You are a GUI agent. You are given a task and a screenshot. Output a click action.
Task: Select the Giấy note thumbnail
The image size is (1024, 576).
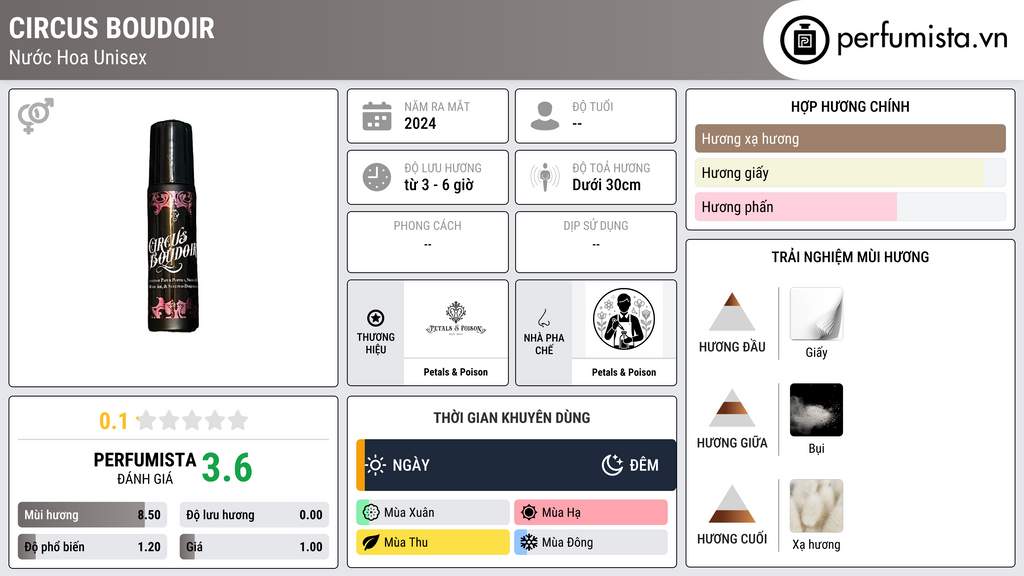[816, 314]
